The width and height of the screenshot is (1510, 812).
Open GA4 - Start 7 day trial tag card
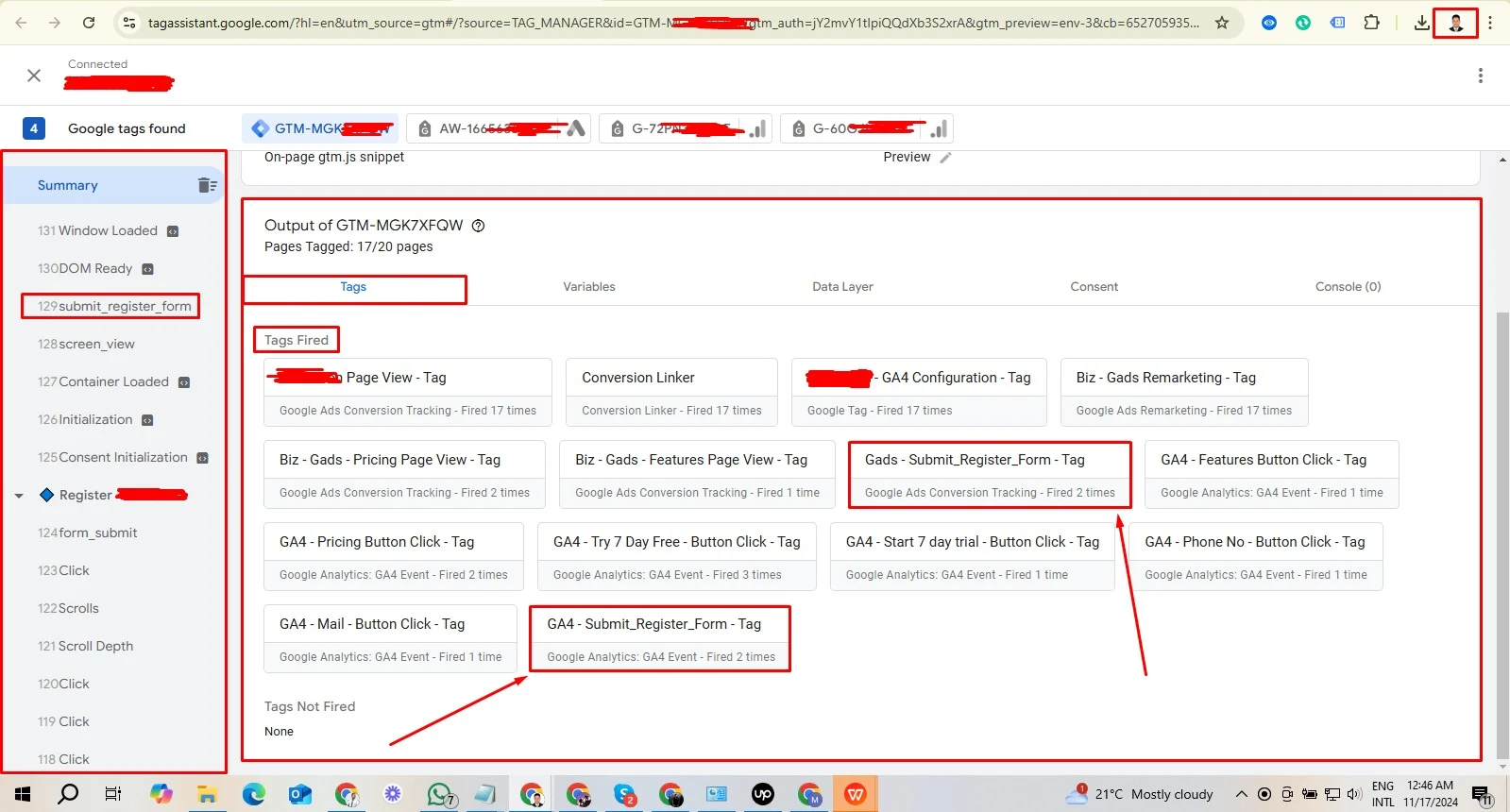[973, 557]
